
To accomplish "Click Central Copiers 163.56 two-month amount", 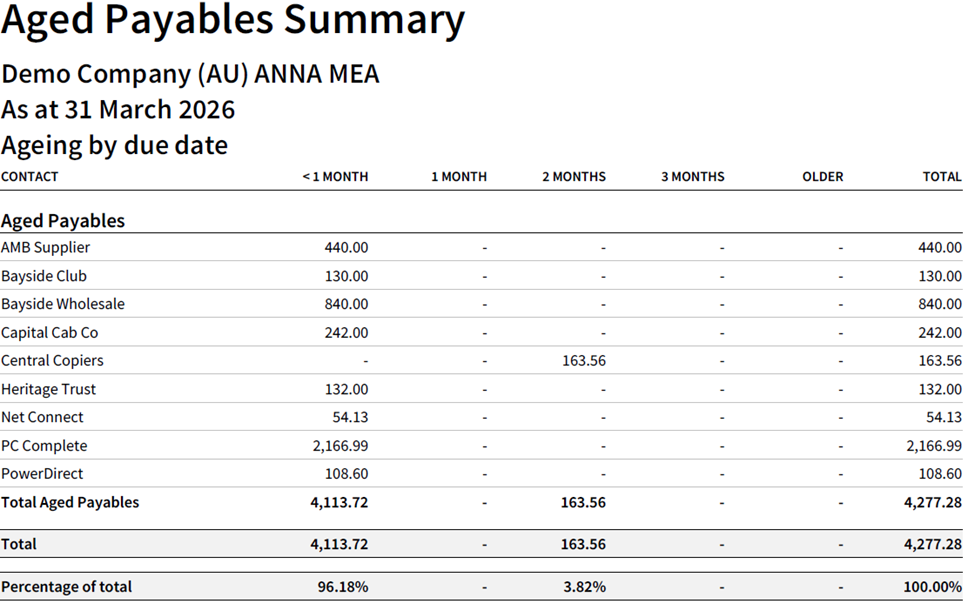I will coord(584,361).
